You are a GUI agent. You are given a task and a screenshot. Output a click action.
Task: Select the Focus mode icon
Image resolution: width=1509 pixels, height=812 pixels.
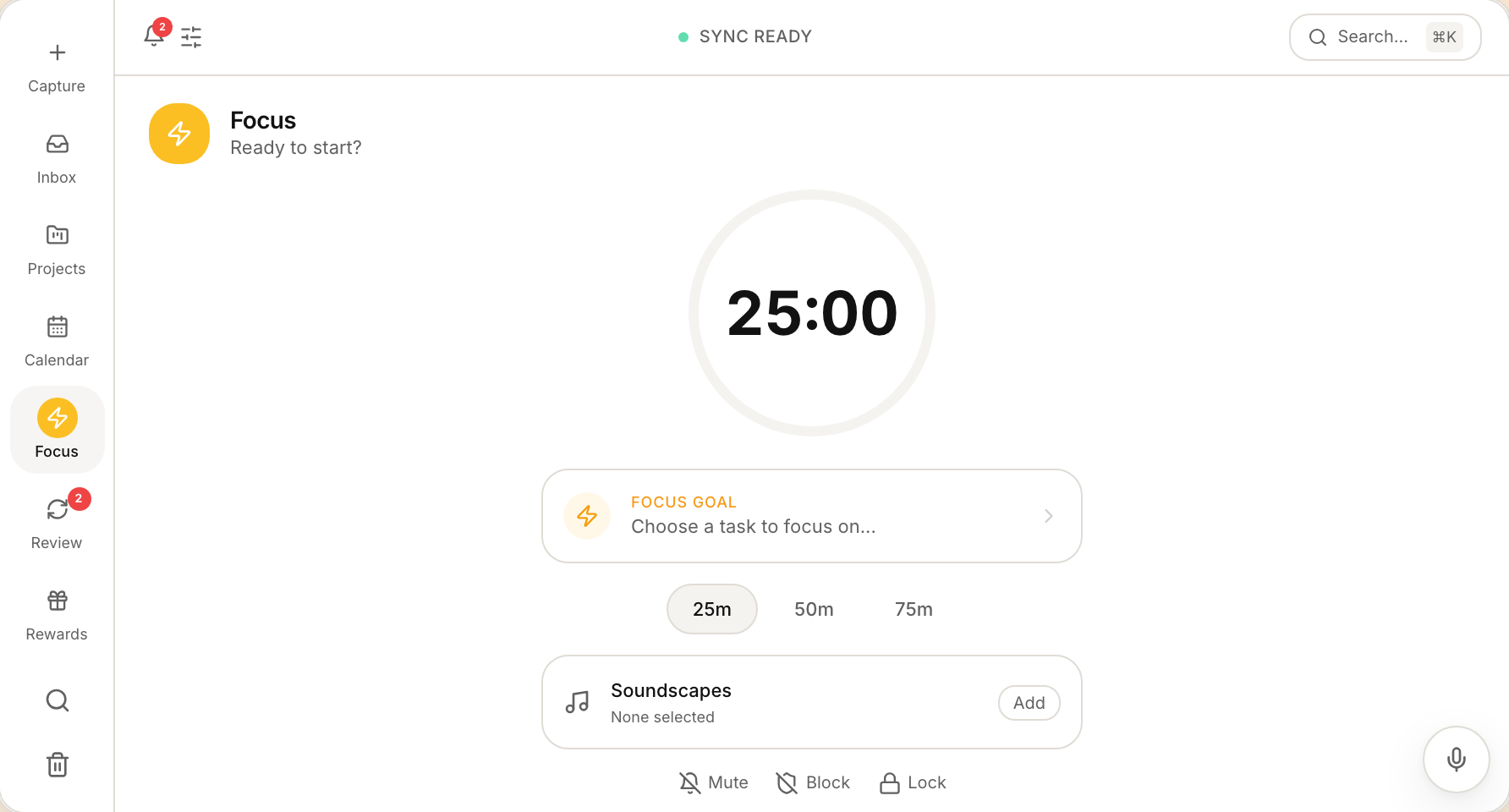pos(57,418)
